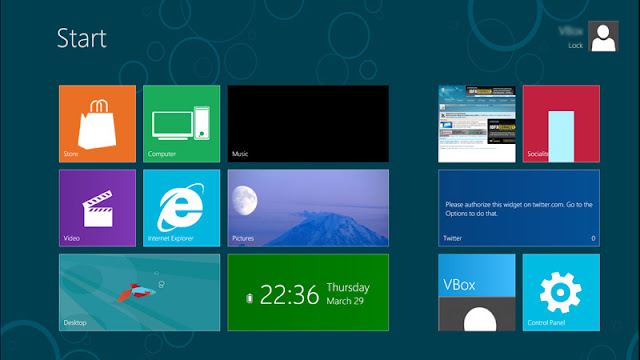
Task: Click the Start heading text
Action: point(82,38)
